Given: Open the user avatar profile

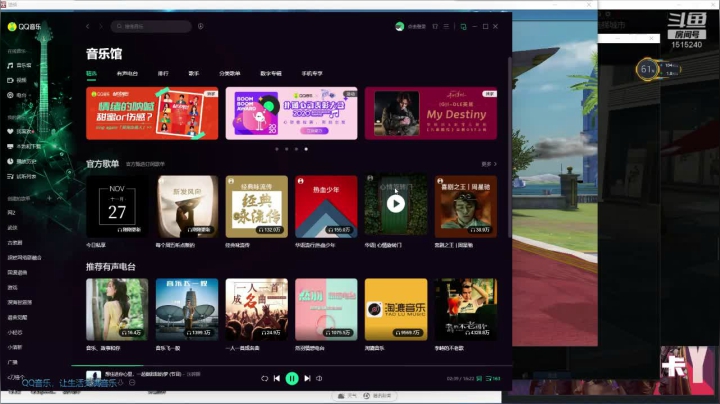Looking at the screenshot, I should [399, 26].
